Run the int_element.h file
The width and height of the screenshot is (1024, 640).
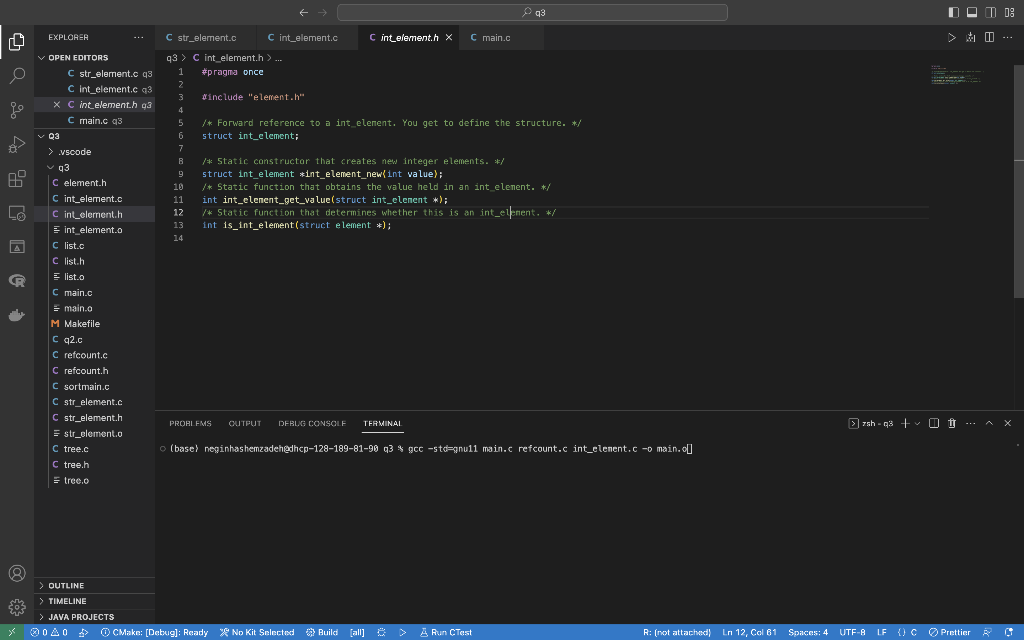click(x=951, y=37)
